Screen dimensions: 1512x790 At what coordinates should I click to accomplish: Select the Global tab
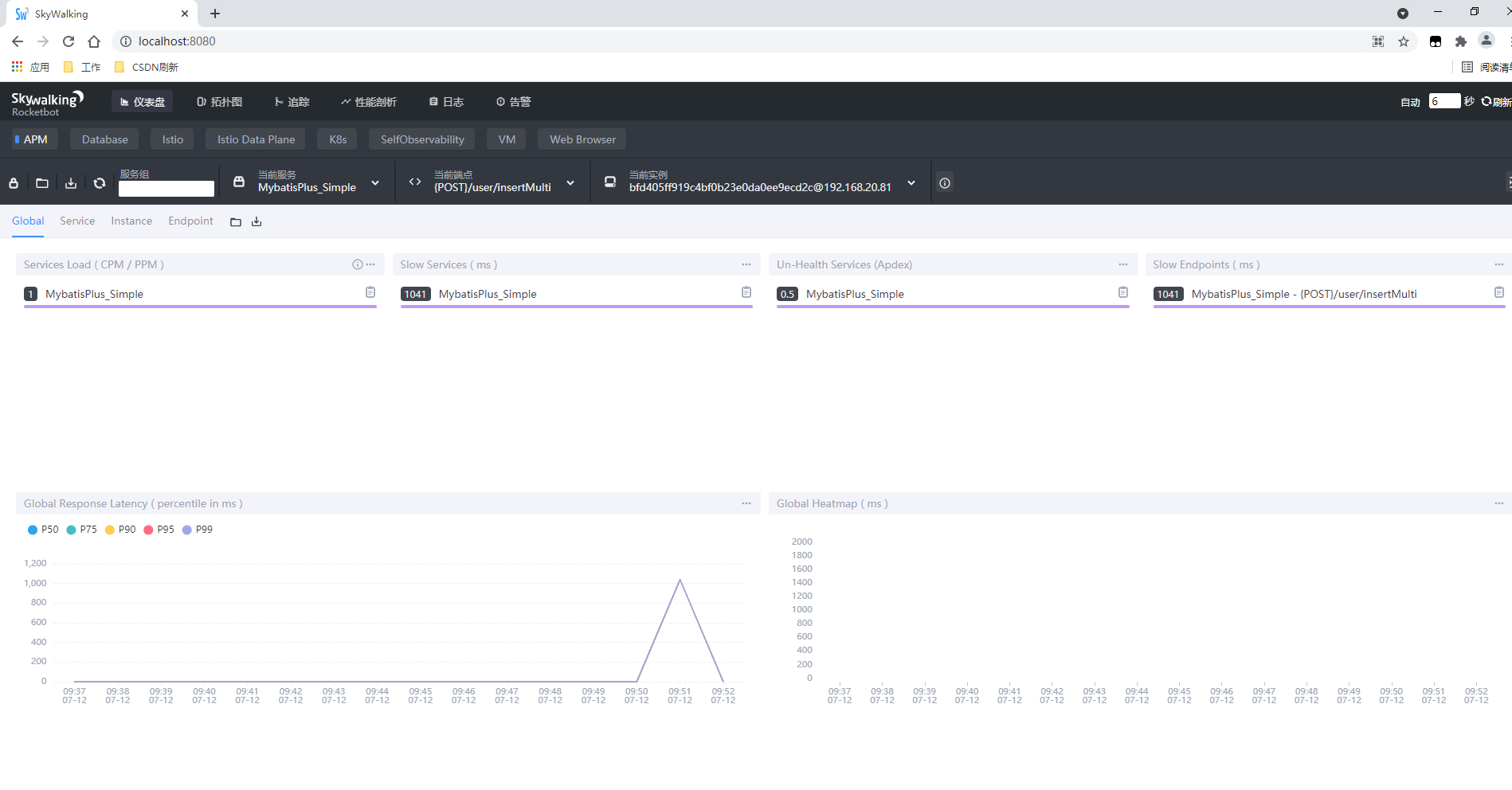coord(28,221)
